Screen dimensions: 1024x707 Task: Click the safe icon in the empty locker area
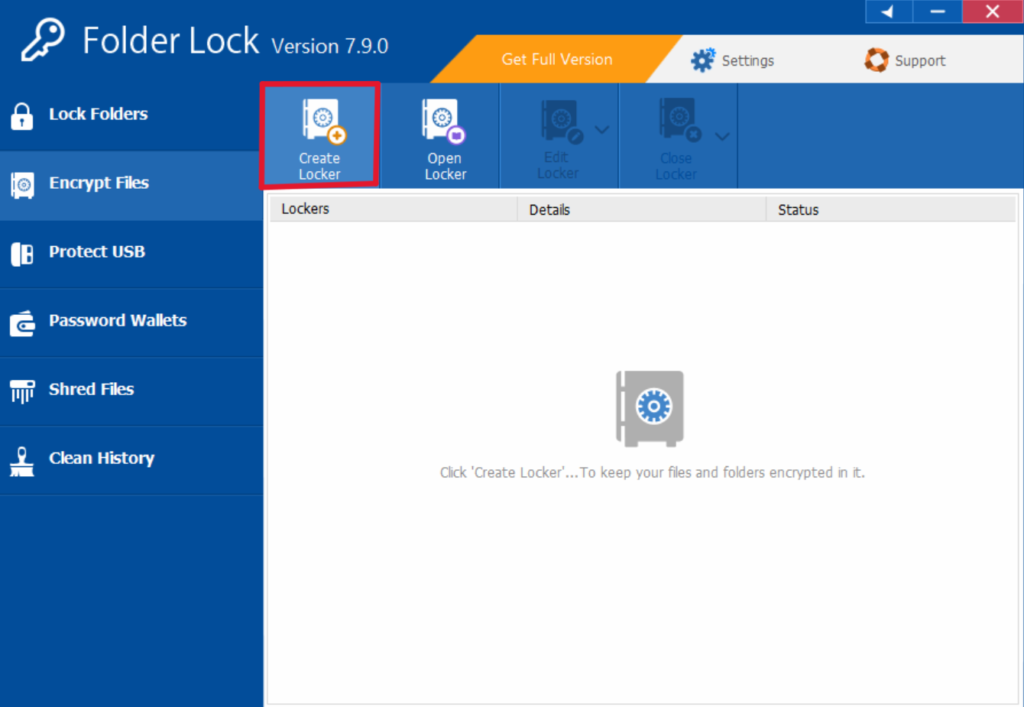(x=649, y=408)
